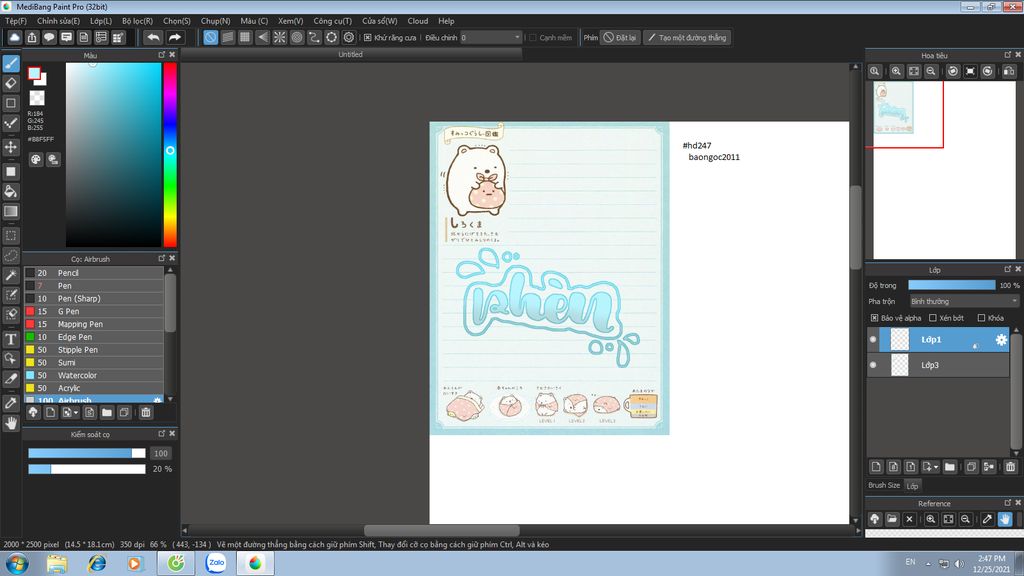1024x576 pixels.
Task: Click the snap off circle icon
Action: pos(210,37)
